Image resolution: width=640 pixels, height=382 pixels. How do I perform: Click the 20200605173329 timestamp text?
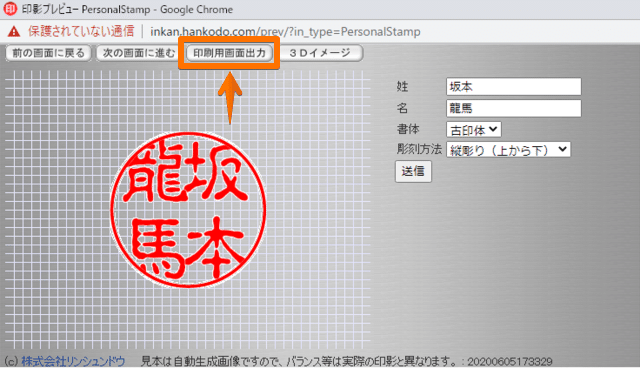510,362
